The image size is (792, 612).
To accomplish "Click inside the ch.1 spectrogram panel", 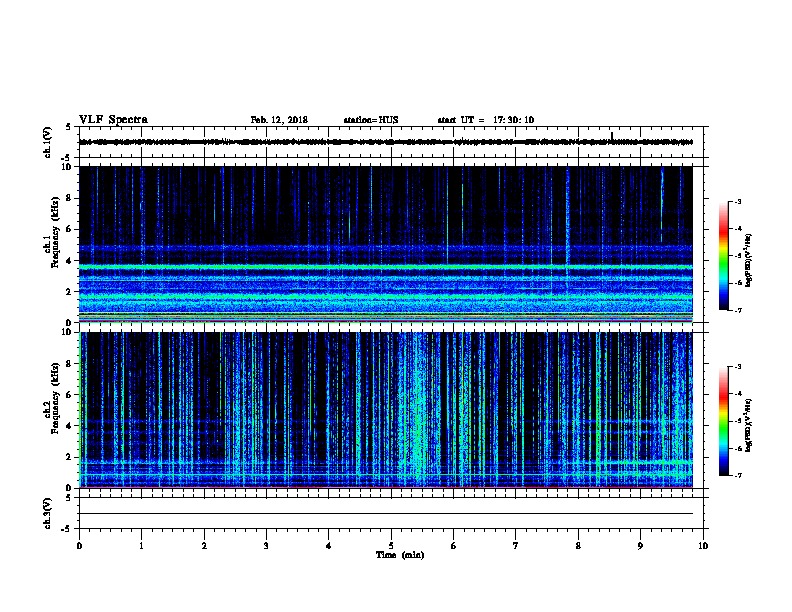I will tap(385, 244).
